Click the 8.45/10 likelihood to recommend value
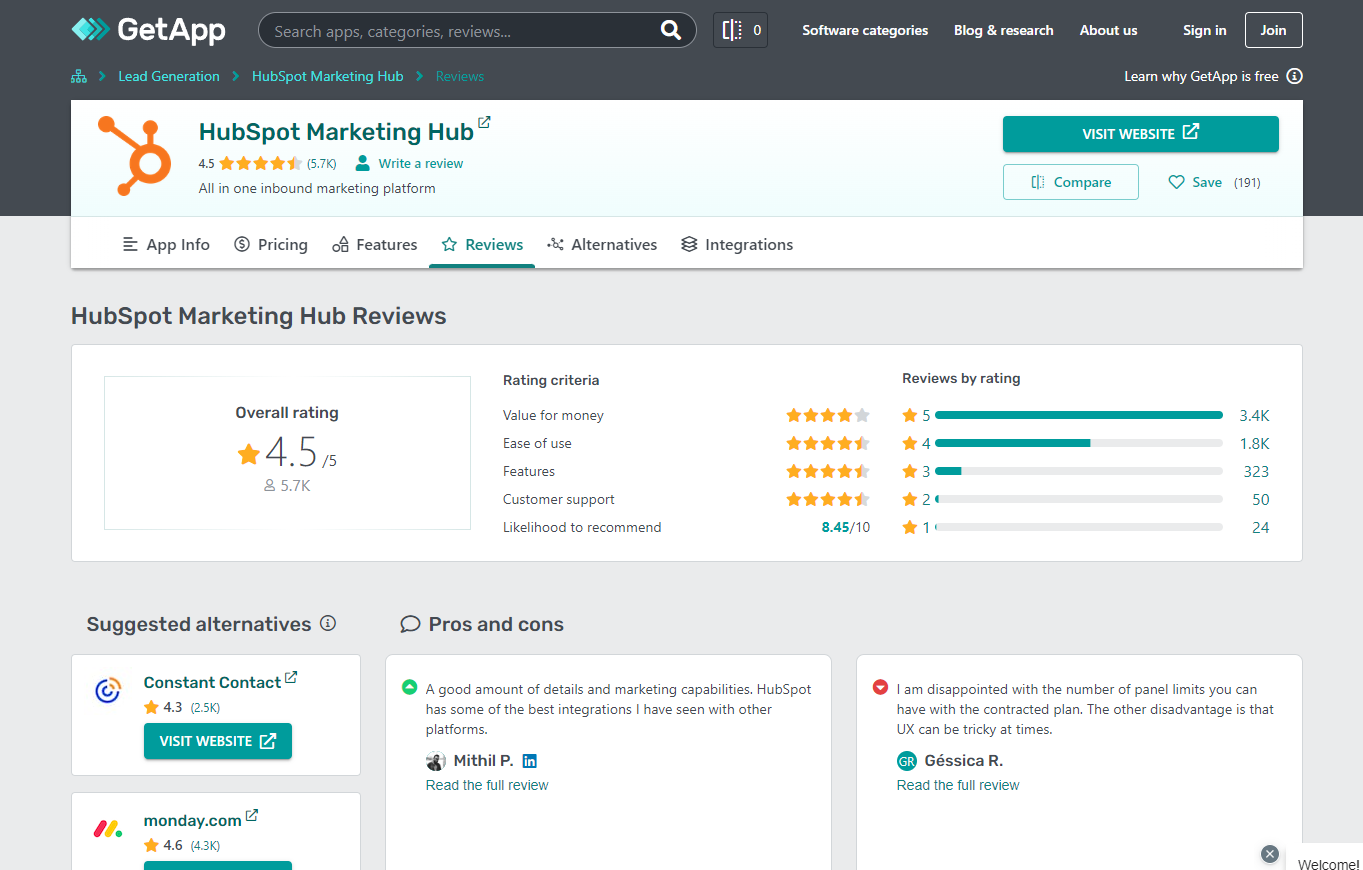1363x870 pixels. (x=845, y=527)
